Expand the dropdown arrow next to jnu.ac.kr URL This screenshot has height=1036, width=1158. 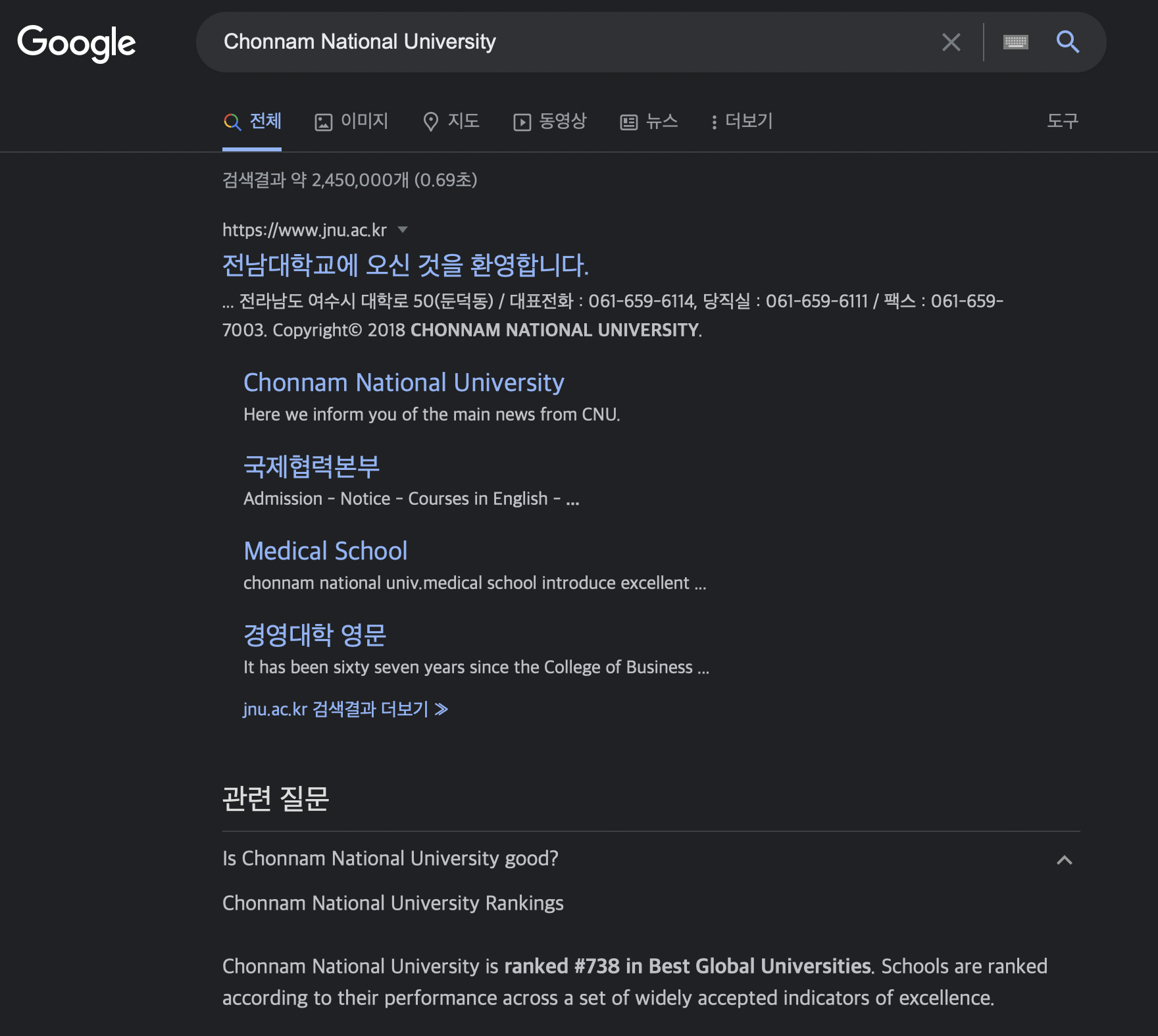click(403, 230)
